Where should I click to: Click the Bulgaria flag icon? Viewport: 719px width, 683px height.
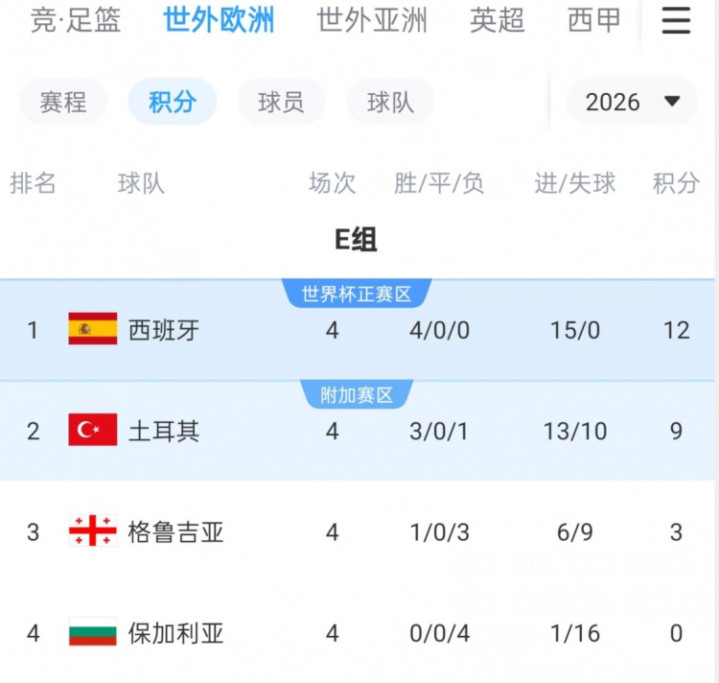point(92,633)
